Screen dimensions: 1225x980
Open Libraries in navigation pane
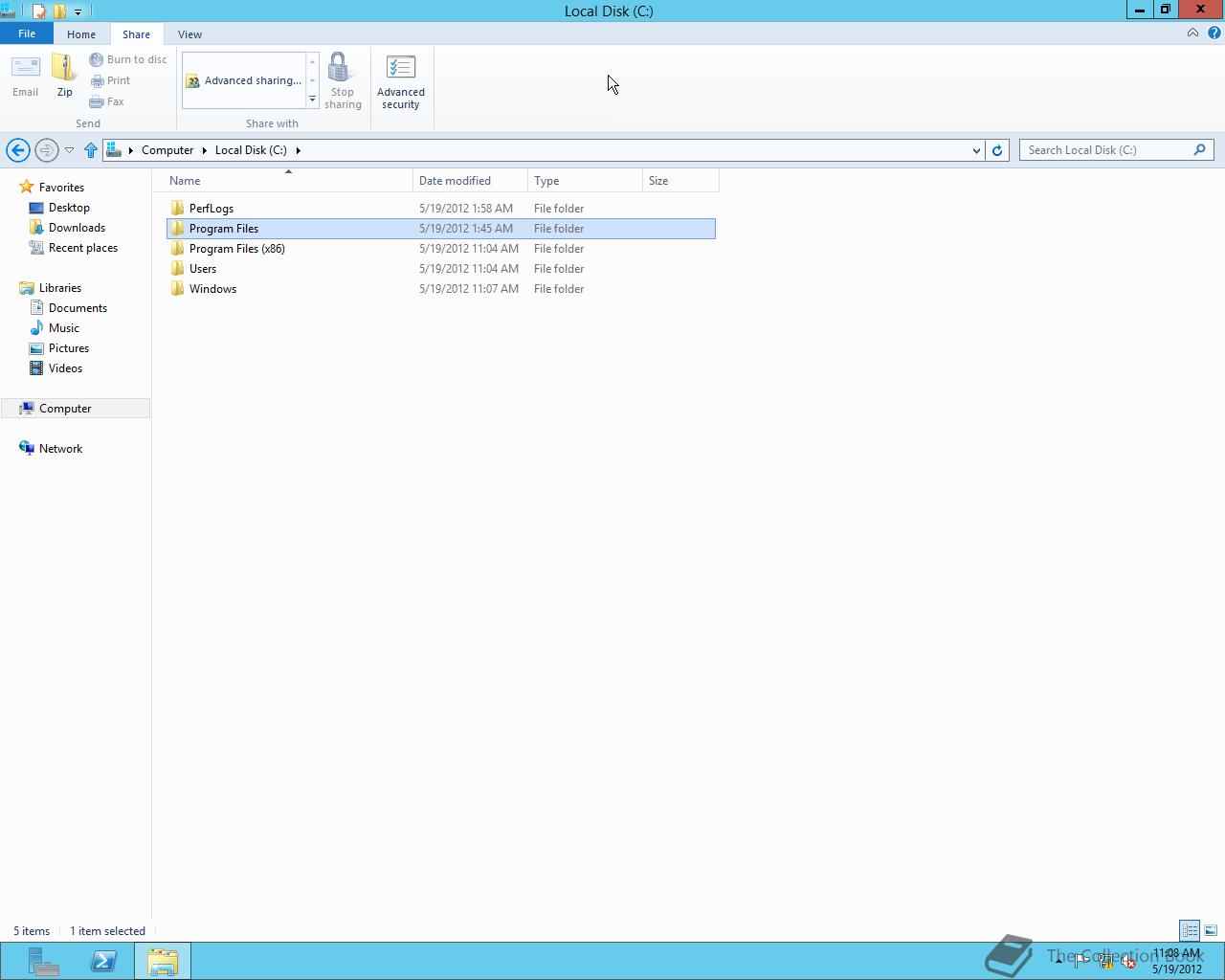[60, 288]
